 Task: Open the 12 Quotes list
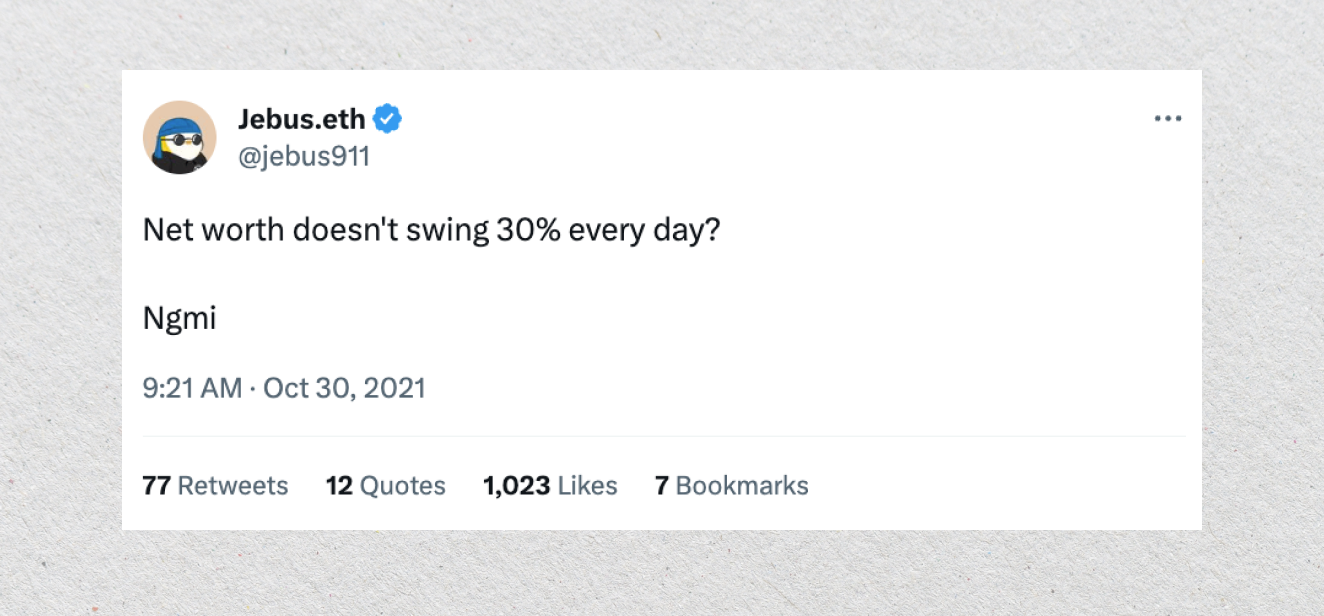point(385,486)
